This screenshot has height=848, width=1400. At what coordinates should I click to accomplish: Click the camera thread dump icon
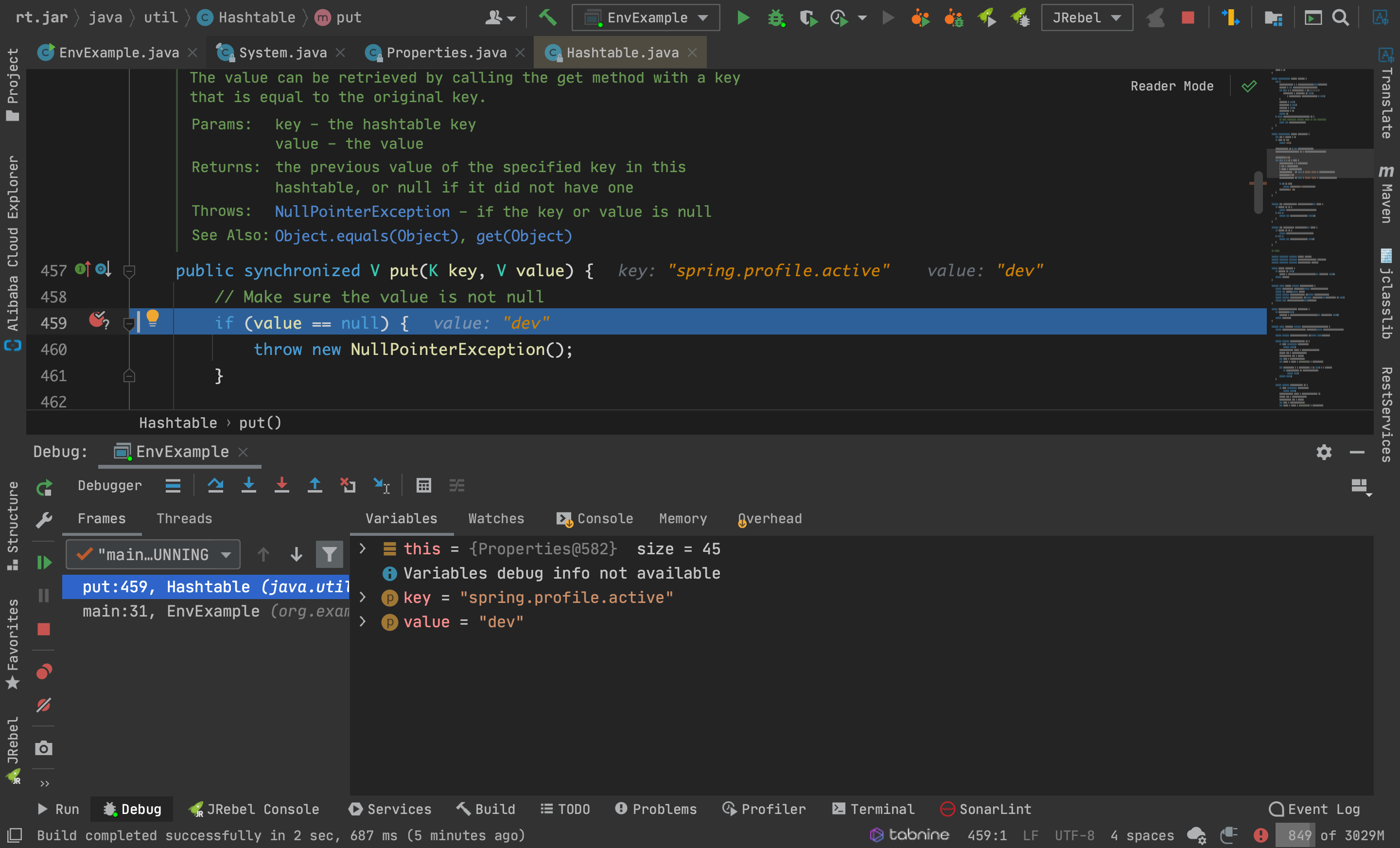click(44, 748)
